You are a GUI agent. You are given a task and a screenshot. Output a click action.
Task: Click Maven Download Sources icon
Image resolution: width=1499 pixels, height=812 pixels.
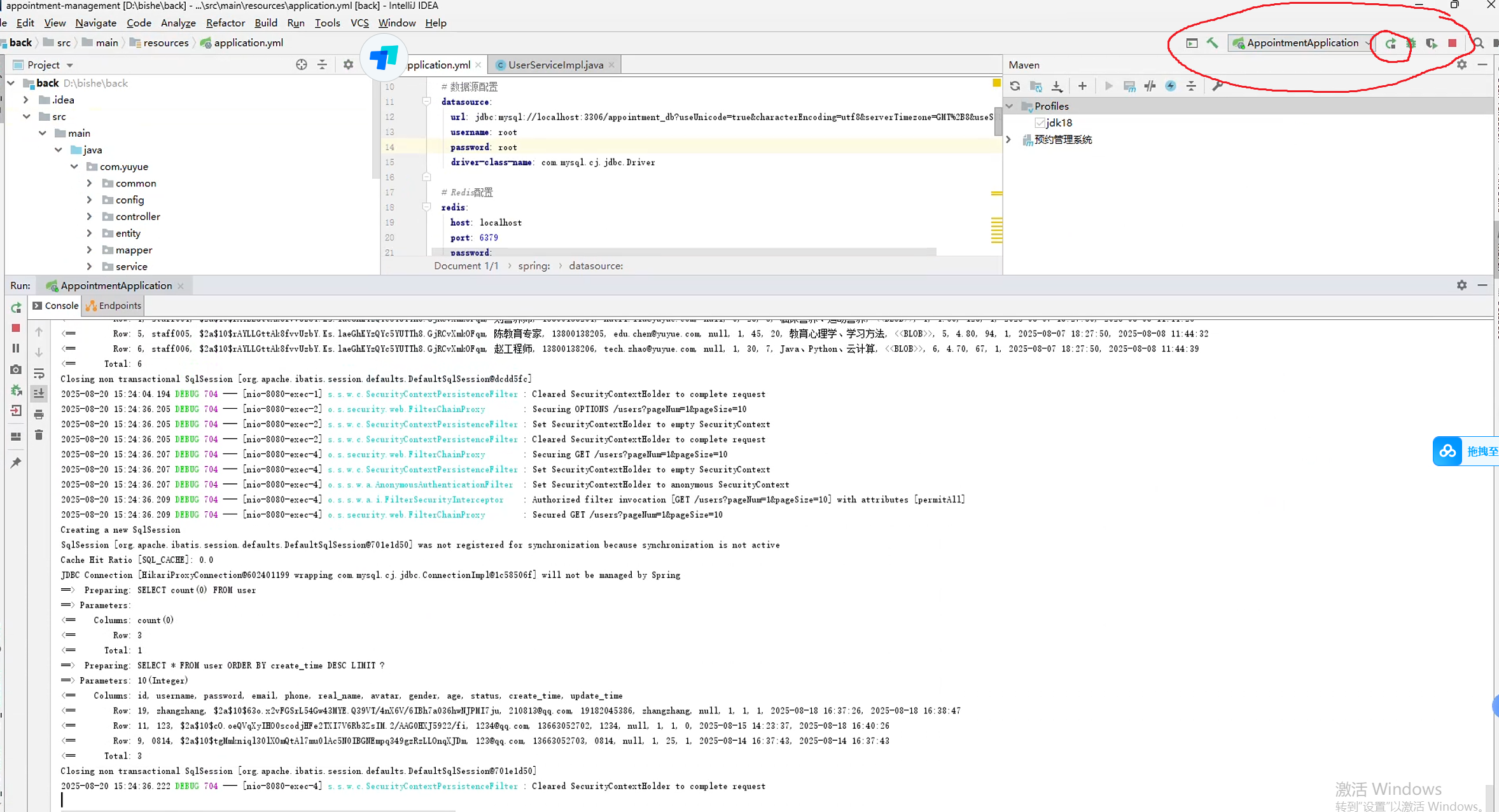[x=1057, y=86]
